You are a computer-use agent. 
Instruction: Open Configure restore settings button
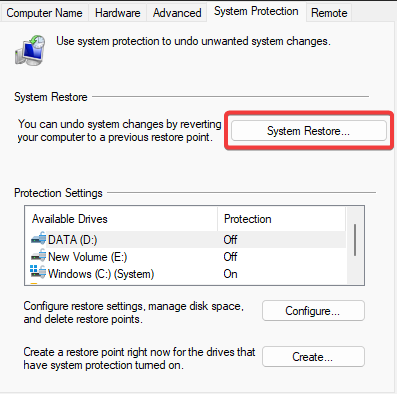[313, 311]
